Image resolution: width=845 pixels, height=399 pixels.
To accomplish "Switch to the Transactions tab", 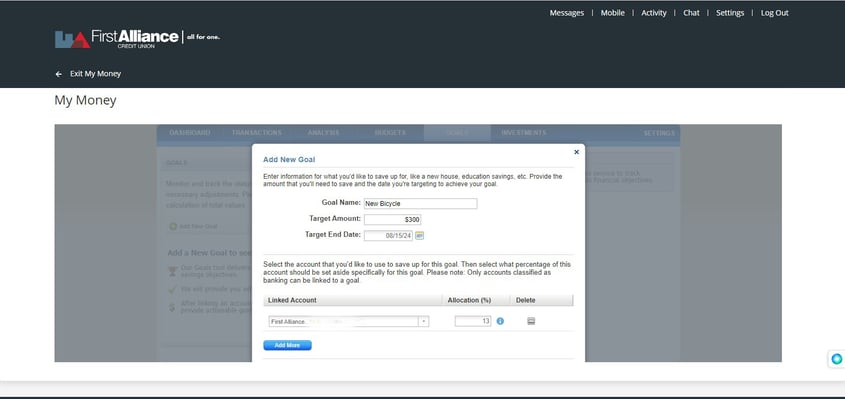I will coord(257,133).
